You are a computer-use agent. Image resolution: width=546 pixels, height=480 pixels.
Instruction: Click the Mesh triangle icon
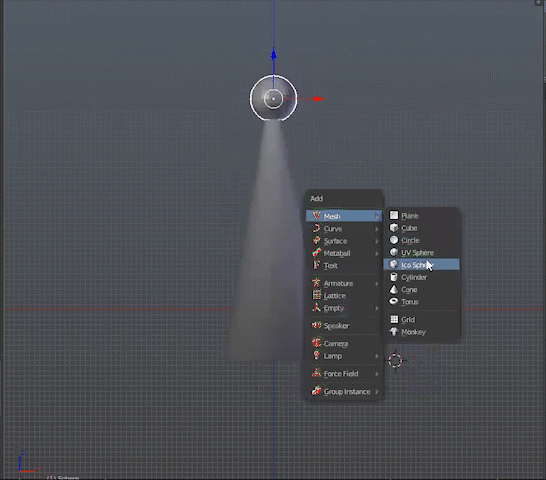317,216
